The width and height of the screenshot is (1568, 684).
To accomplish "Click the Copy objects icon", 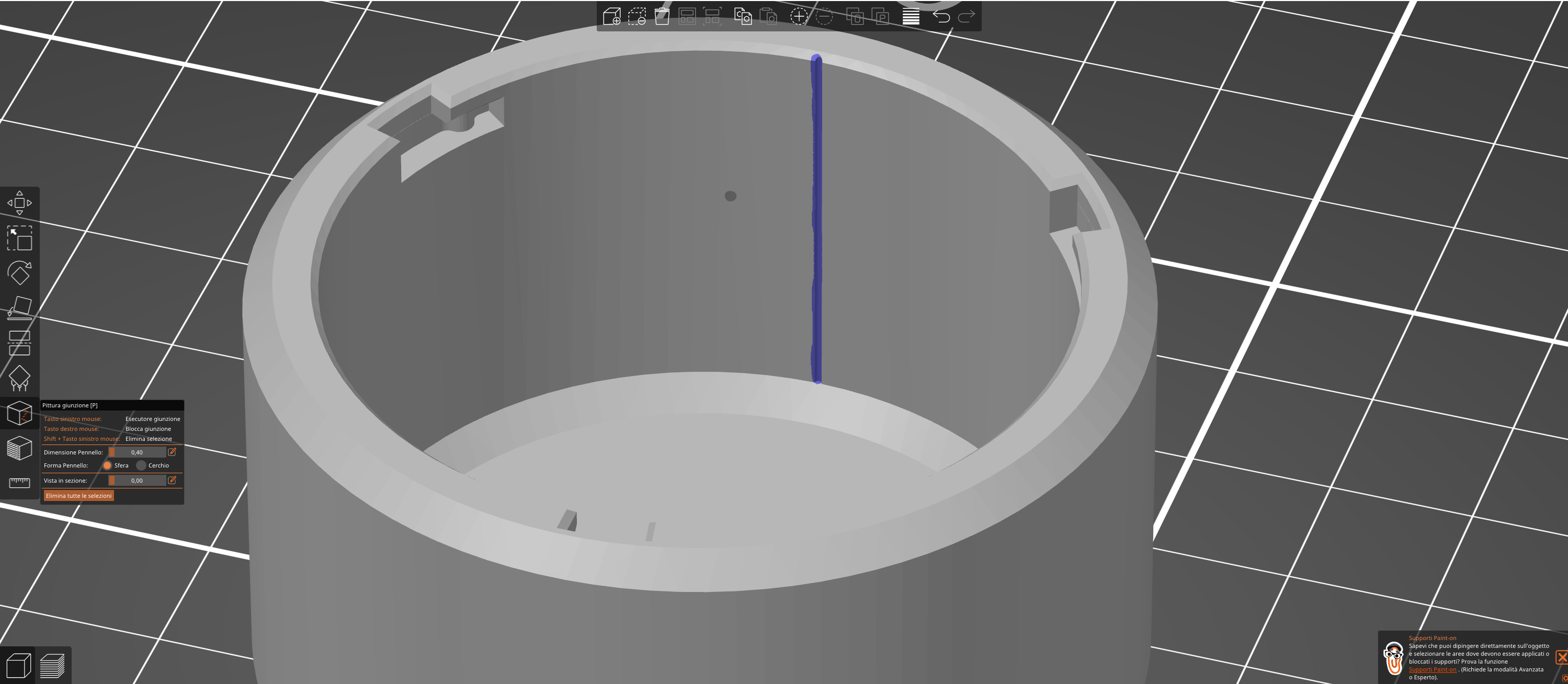I will pos(743,16).
